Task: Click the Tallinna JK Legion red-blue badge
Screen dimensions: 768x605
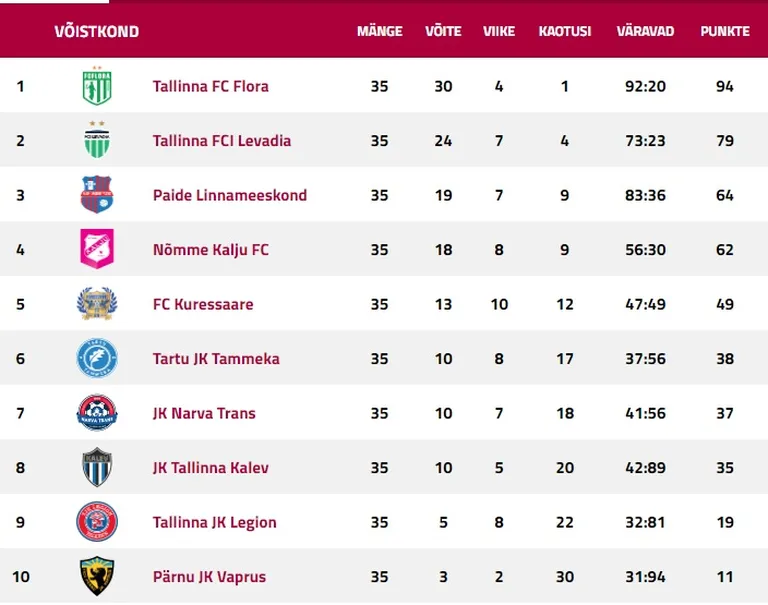Action: click(x=97, y=521)
